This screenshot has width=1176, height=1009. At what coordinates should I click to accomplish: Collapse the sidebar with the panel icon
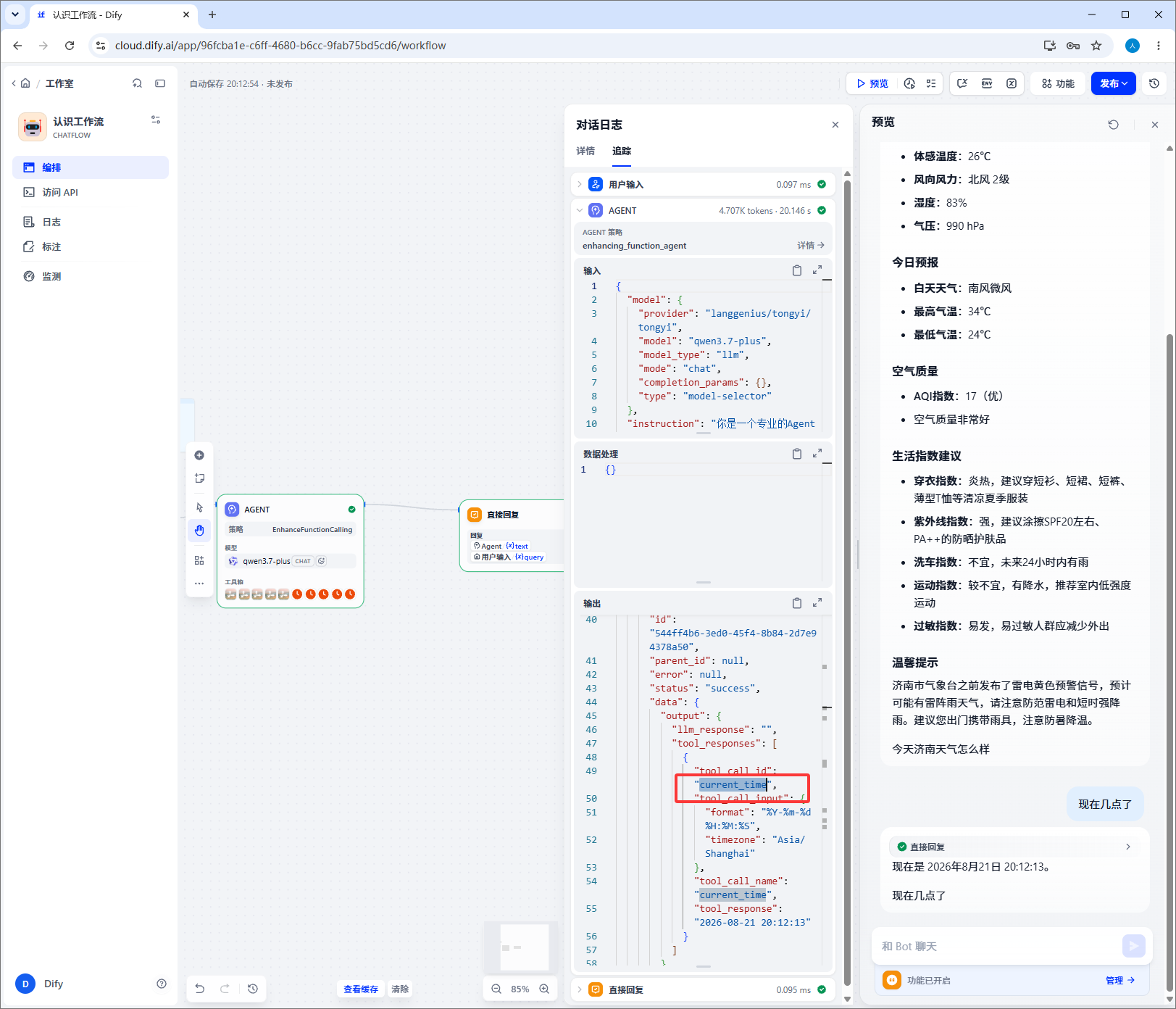pyautogui.click(x=160, y=83)
